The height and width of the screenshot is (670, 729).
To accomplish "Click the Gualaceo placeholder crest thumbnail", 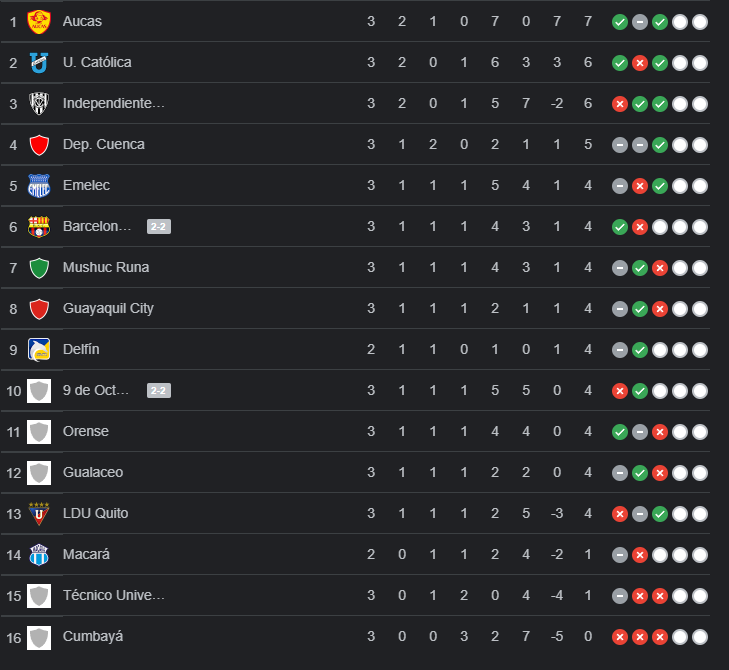I will pyautogui.click(x=39, y=472).
